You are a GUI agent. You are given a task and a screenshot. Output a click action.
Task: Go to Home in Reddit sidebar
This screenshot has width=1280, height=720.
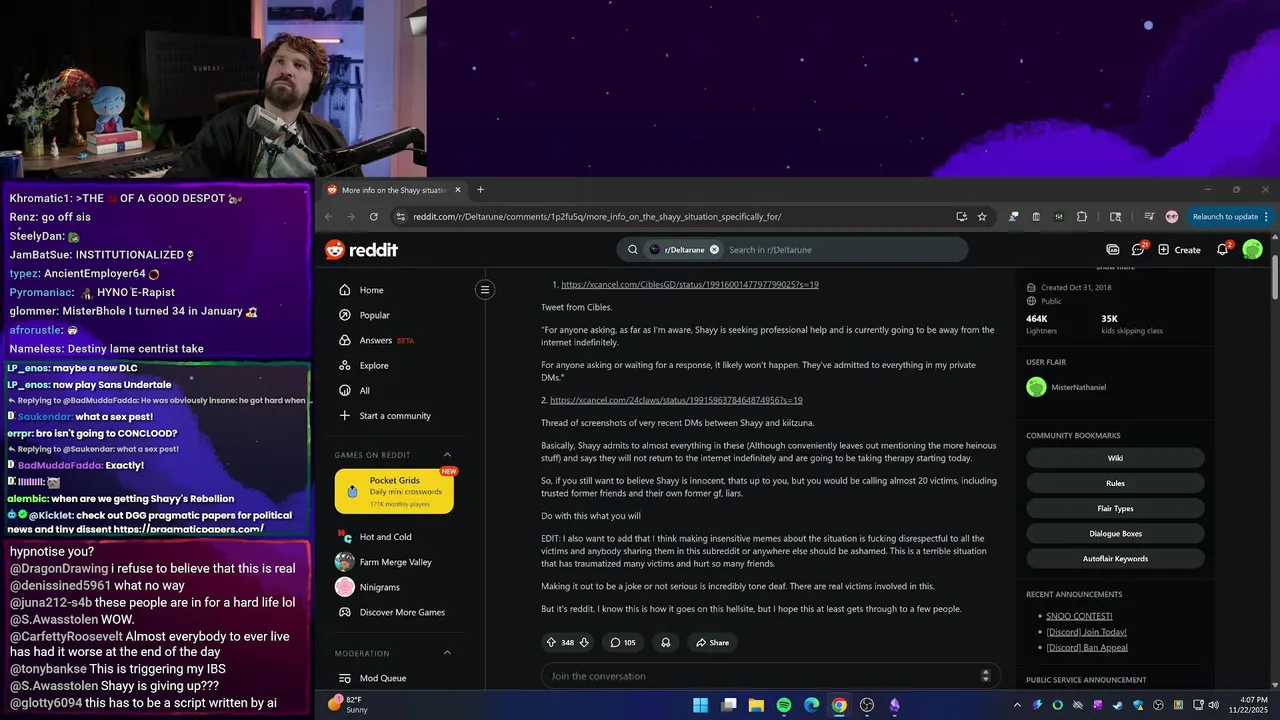pyautogui.click(x=372, y=290)
